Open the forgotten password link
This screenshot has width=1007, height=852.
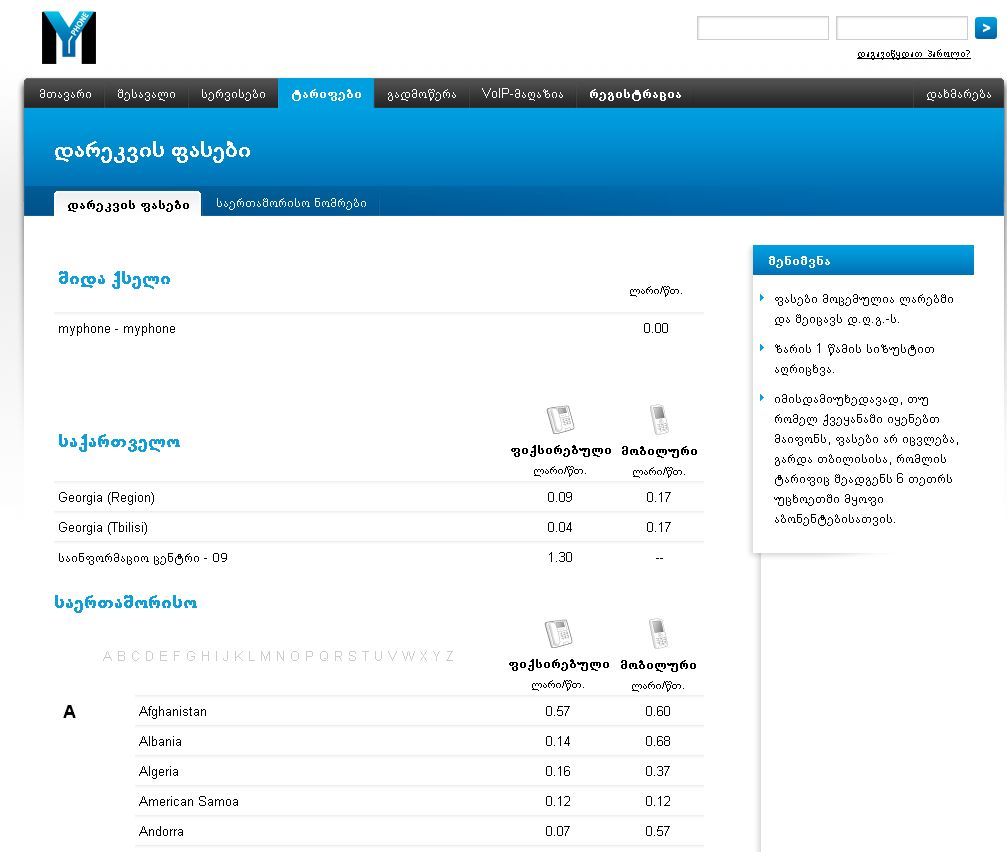[x=913, y=54]
